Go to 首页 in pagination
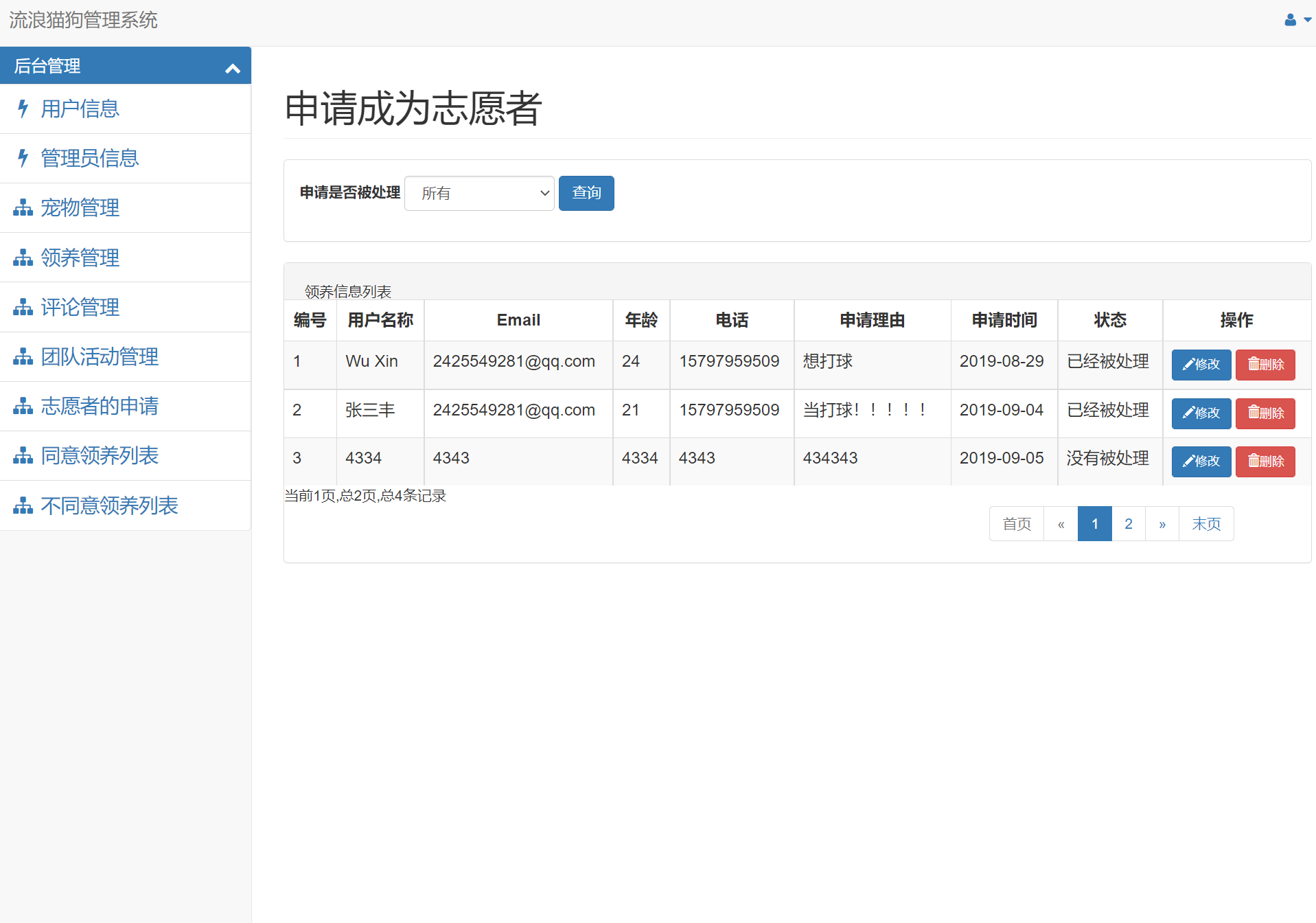Viewport: 1316px width, 923px height. pyautogui.click(x=1017, y=524)
